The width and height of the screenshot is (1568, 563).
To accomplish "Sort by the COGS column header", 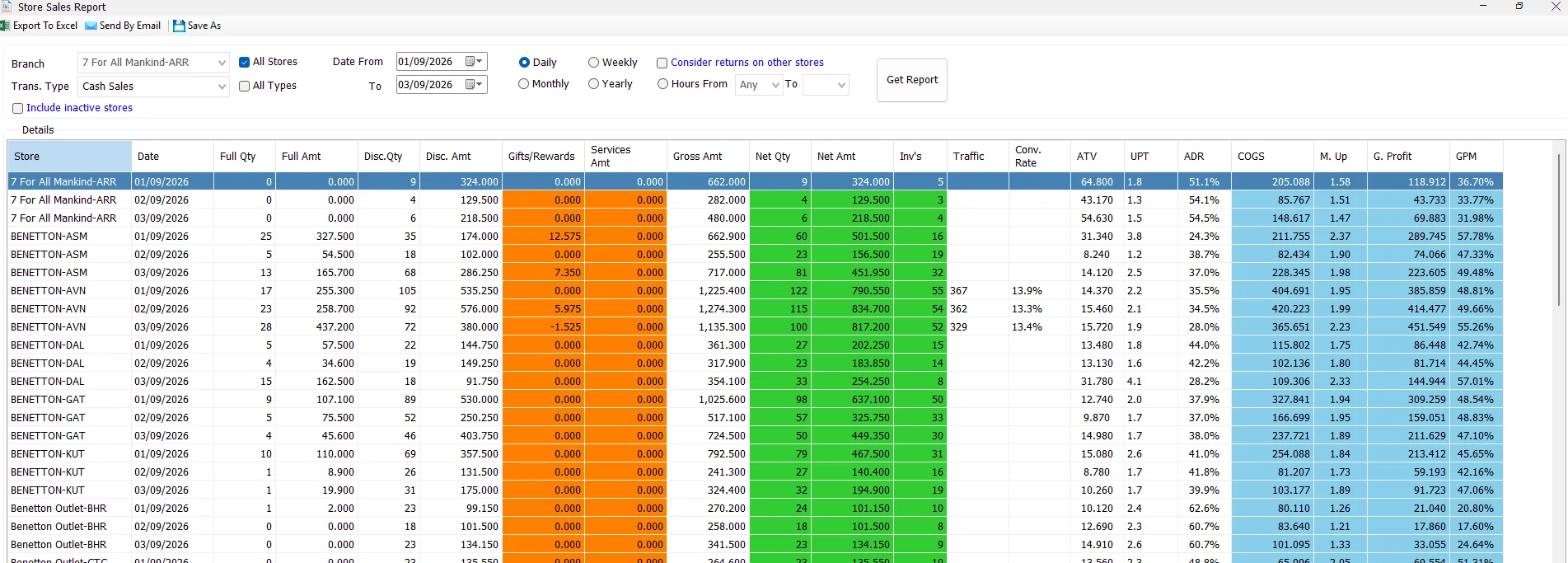I will click(x=1273, y=157).
